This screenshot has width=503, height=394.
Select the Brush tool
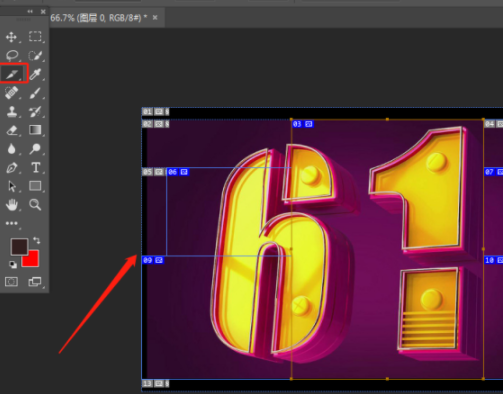click(35, 93)
